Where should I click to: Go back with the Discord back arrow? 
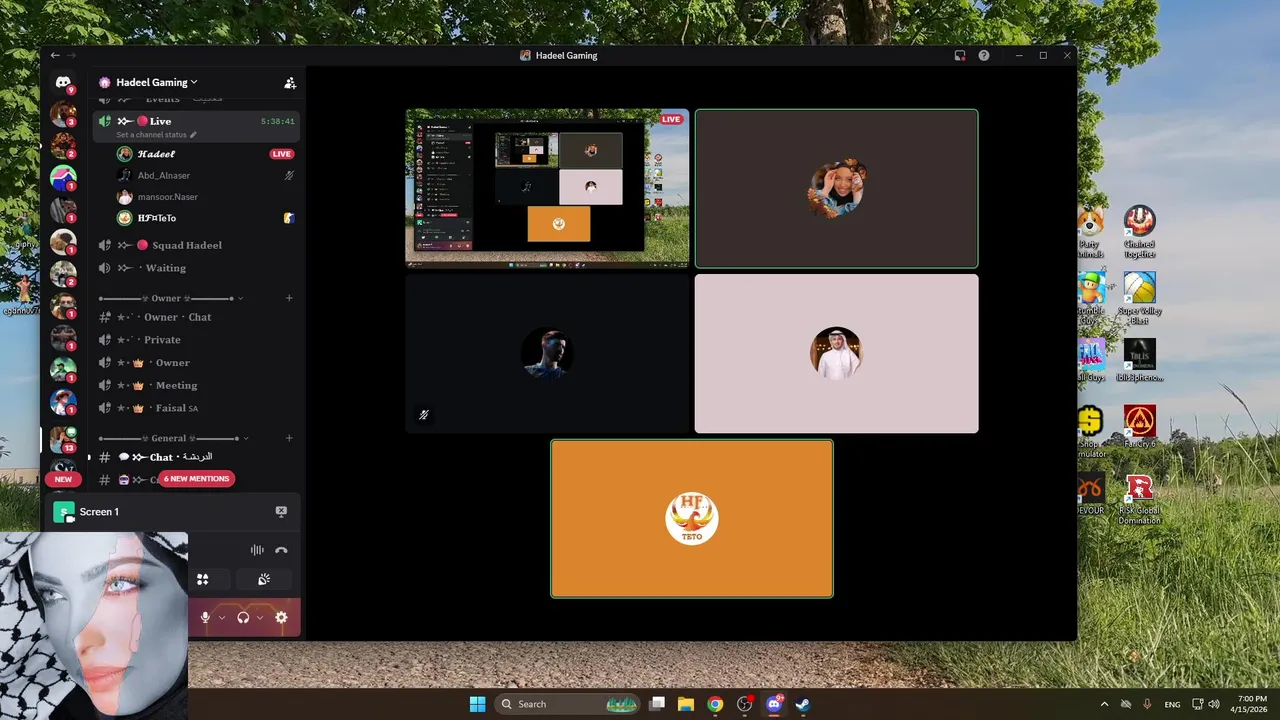(55, 56)
